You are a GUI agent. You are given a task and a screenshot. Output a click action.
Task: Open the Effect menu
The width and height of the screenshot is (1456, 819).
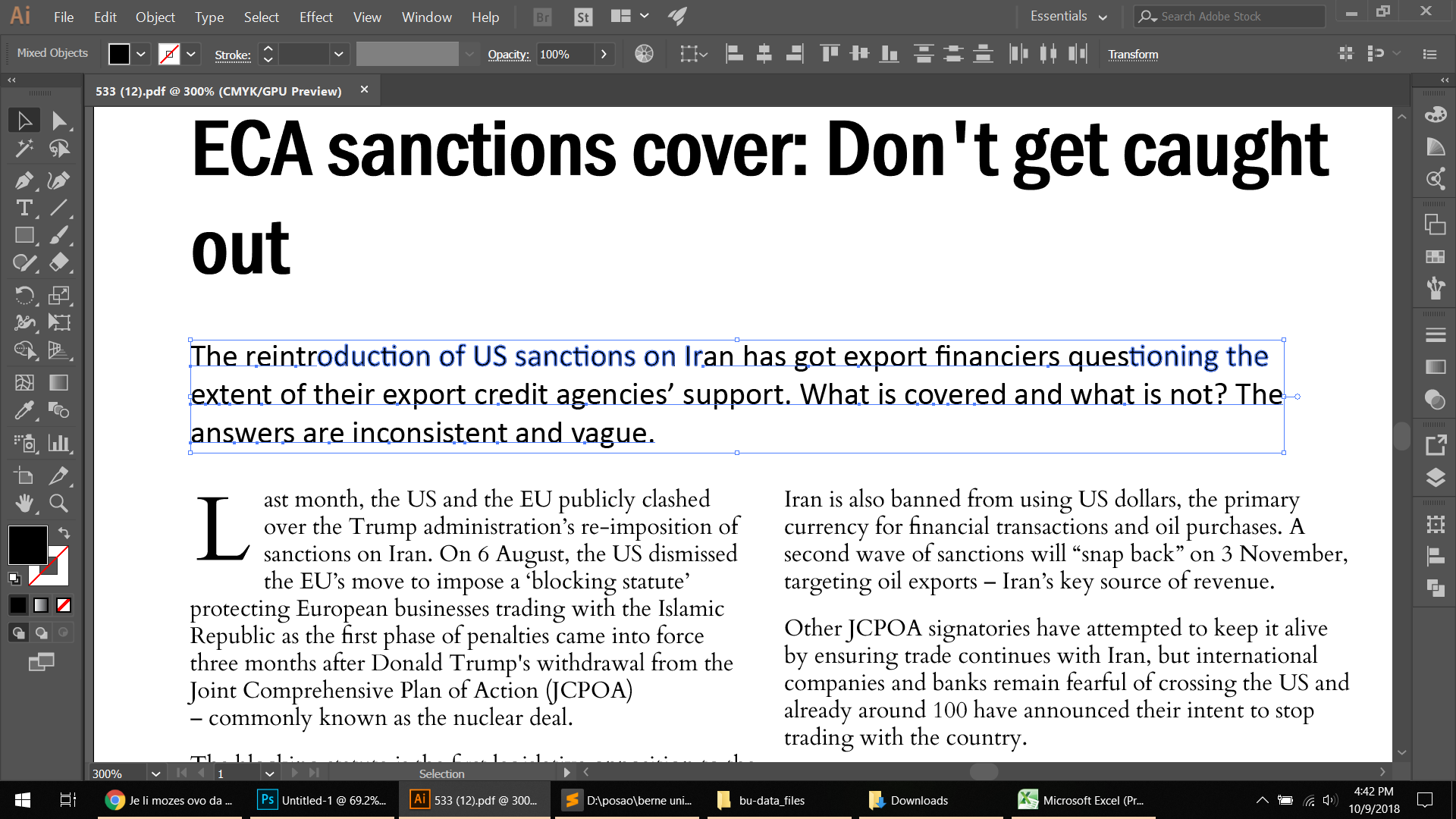click(315, 17)
